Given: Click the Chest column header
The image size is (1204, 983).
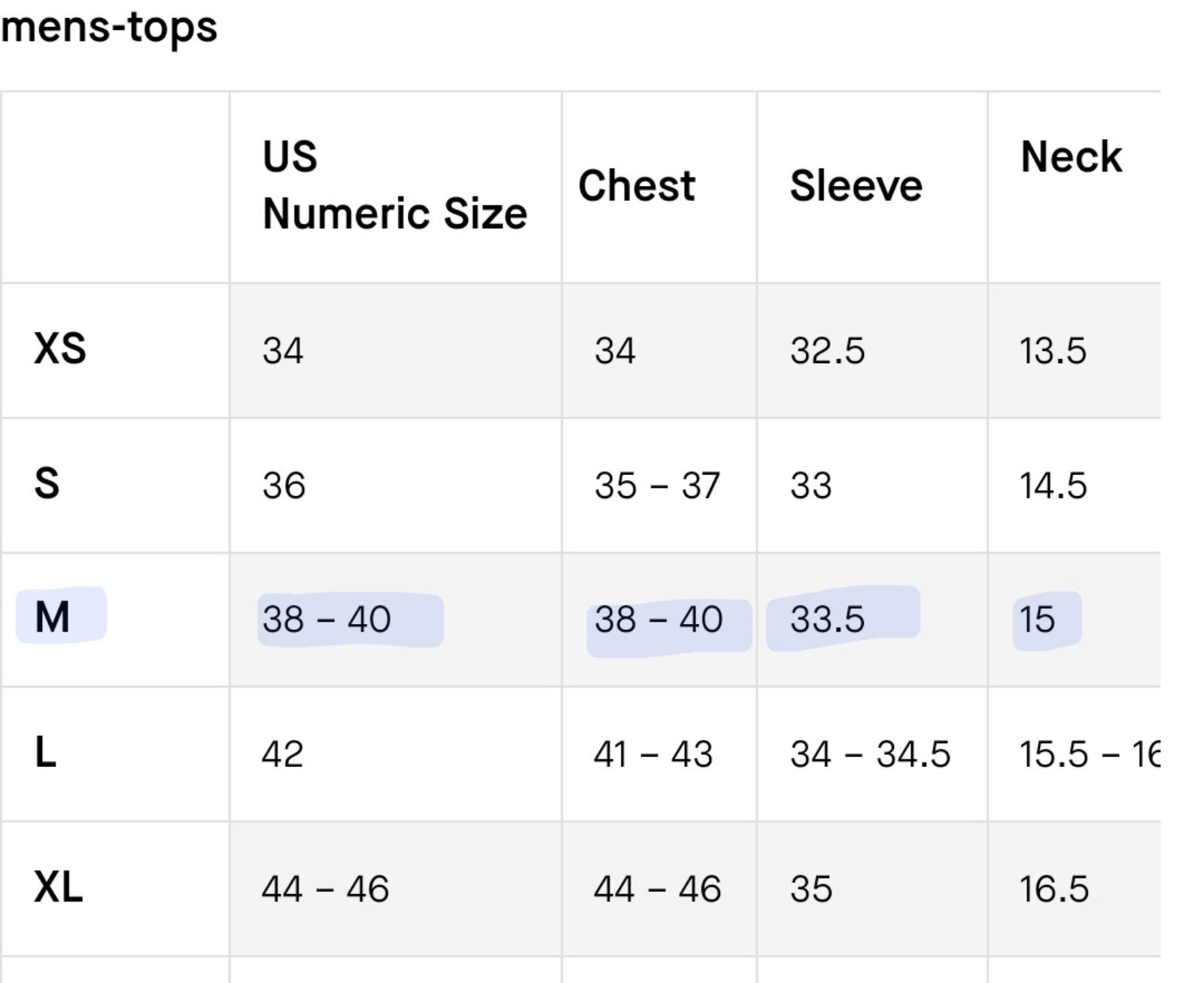Looking at the screenshot, I should point(637,186).
